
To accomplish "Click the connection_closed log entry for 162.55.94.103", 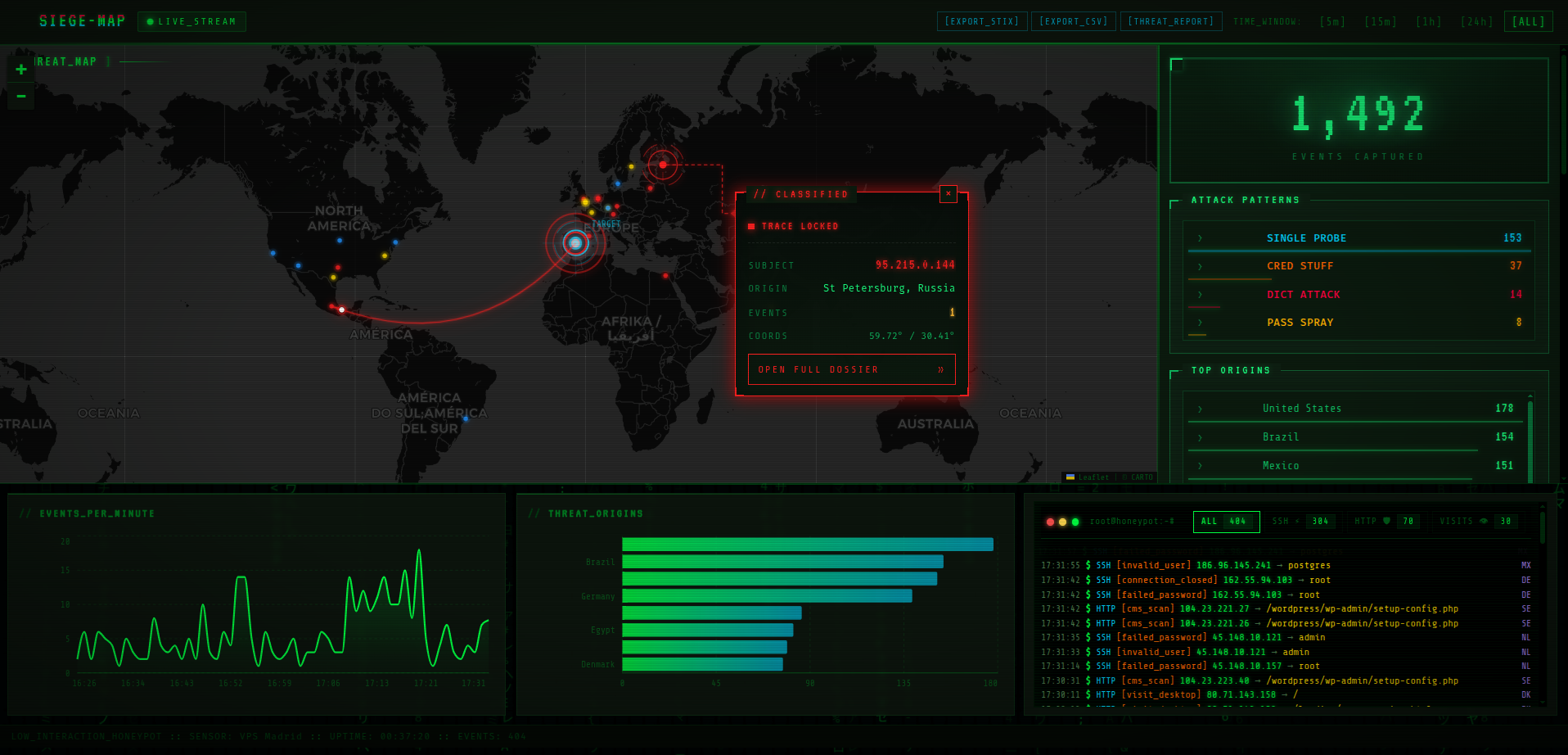I will [x=1286, y=581].
